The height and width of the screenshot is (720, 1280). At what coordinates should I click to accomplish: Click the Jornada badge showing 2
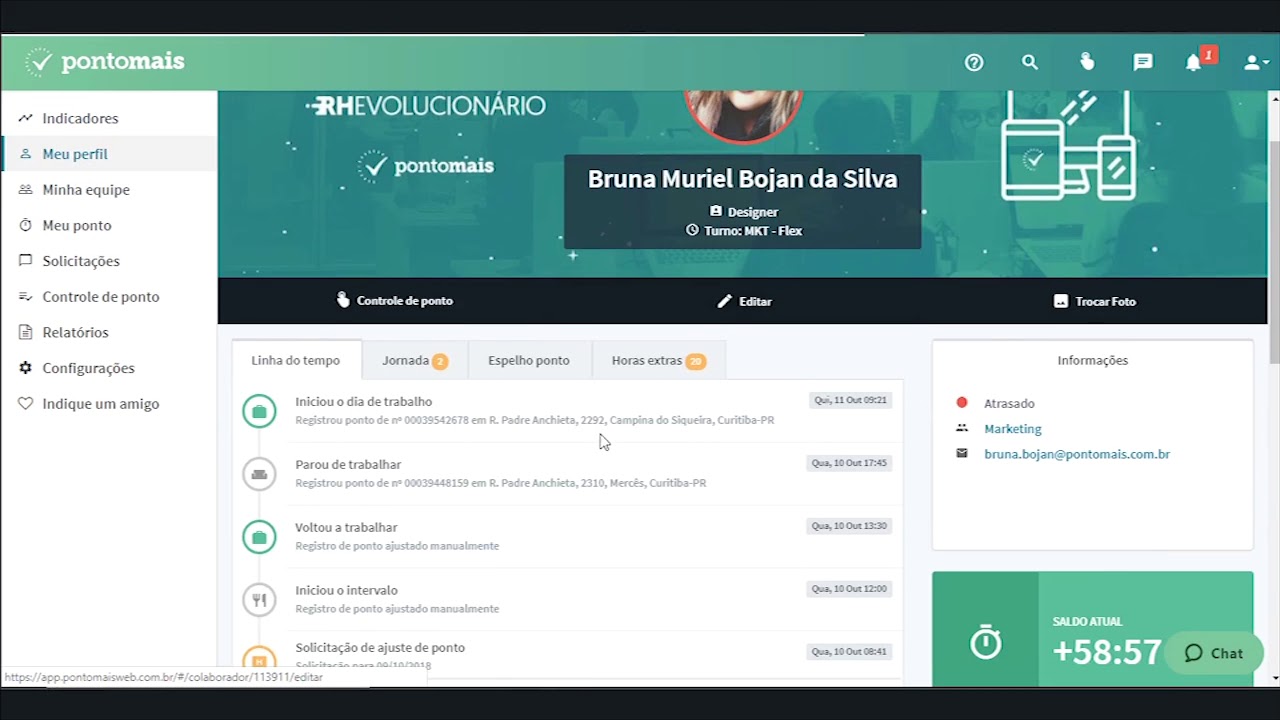pyautogui.click(x=440, y=361)
